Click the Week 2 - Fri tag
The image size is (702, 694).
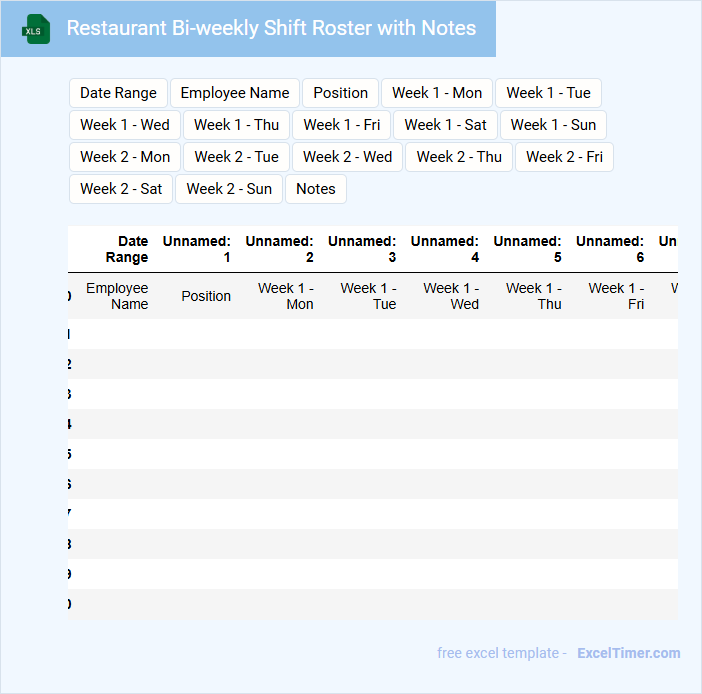pos(564,157)
